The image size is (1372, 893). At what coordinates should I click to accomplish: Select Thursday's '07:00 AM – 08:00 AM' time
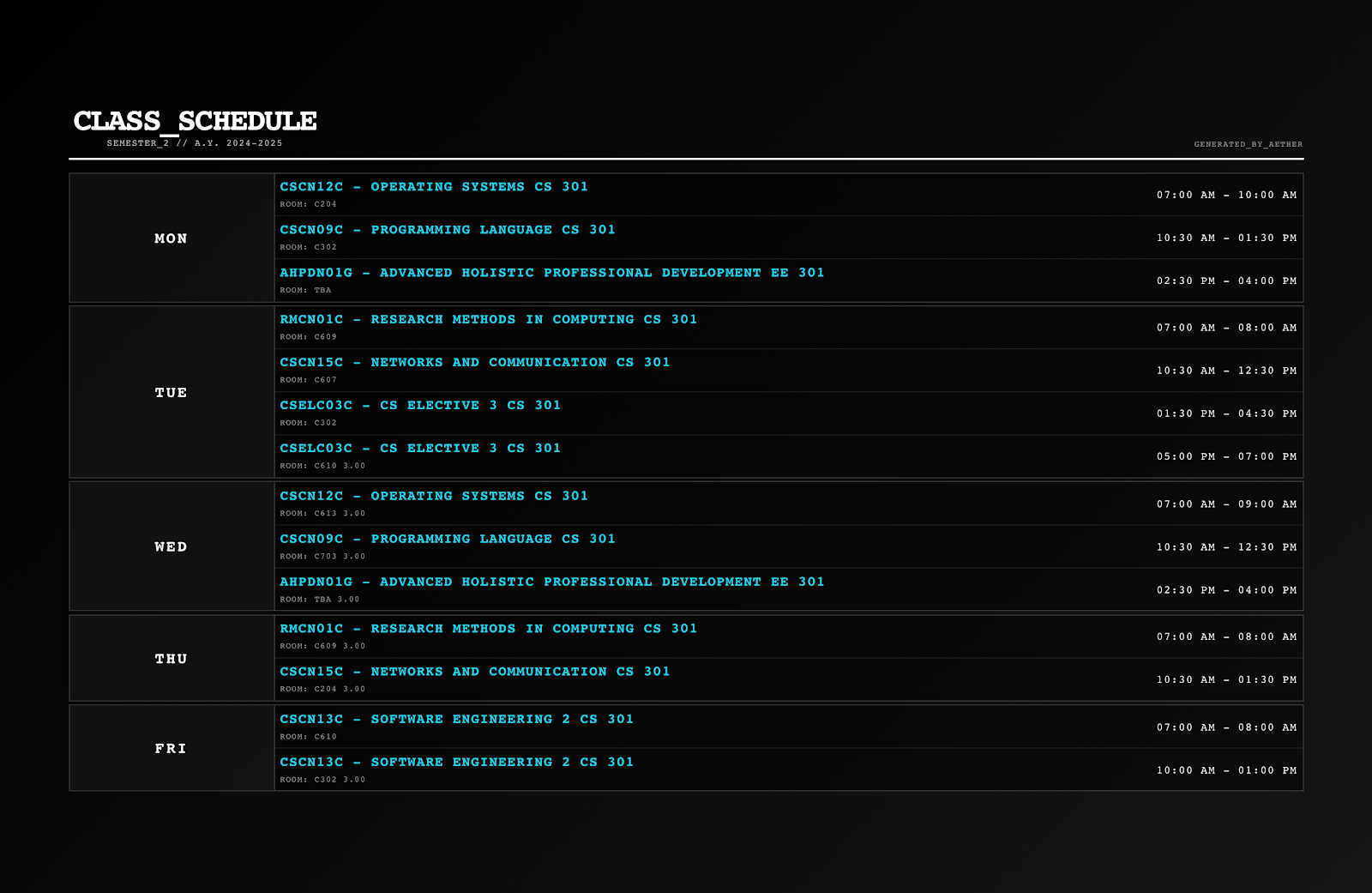coord(1226,637)
